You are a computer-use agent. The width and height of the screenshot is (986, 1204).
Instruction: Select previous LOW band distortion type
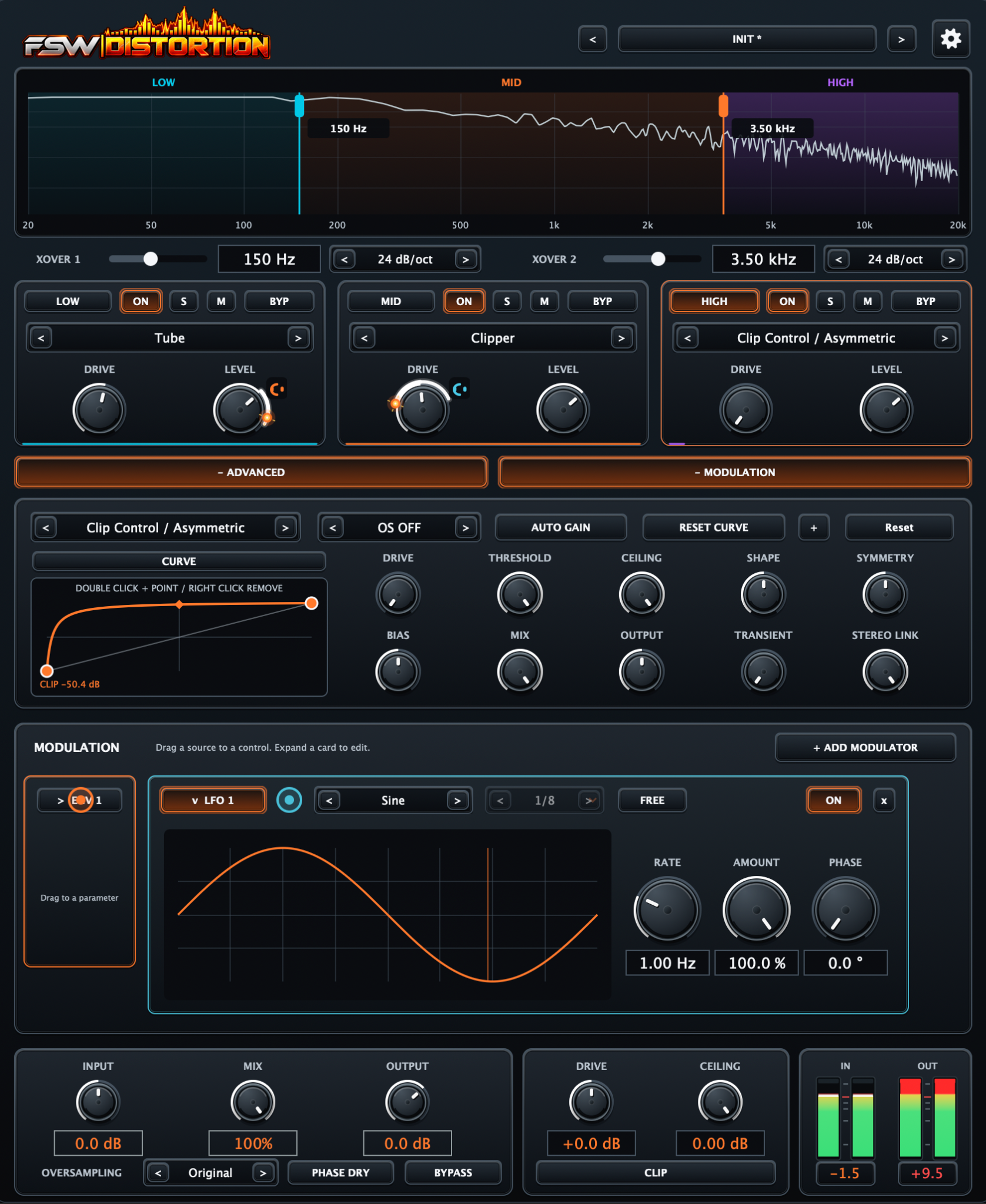(41, 338)
